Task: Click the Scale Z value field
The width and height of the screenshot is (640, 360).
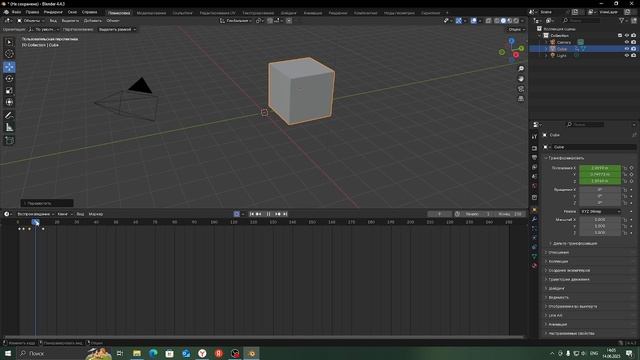Action: [x=600, y=233]
